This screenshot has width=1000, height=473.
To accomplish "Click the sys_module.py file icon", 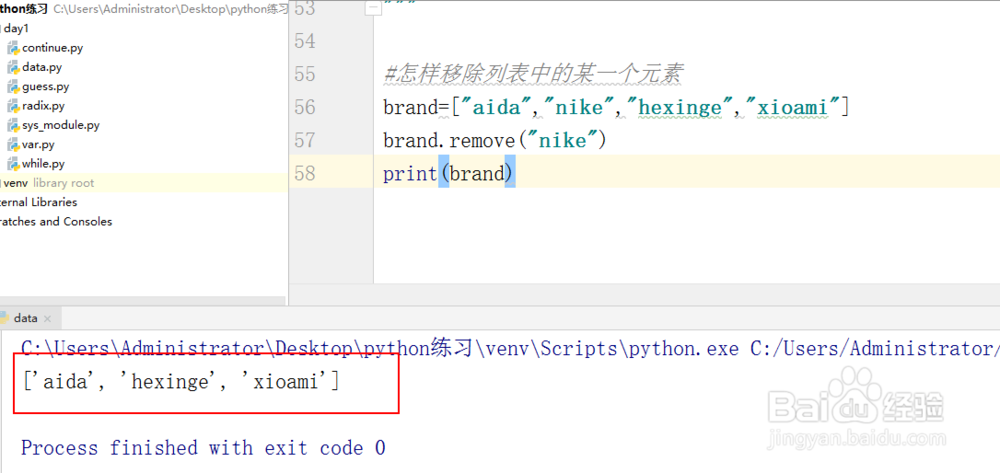I will pos(13,125).
